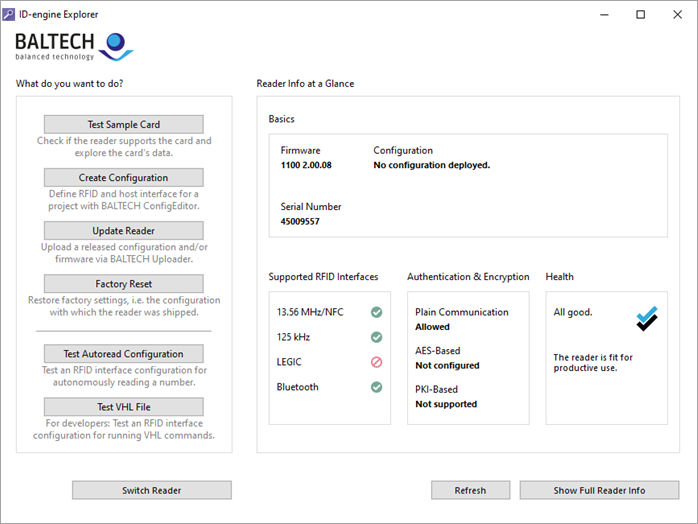Click the 'LEGIC' interface label
This screenshot has width=698, height=524.
(x=289, y=362)
